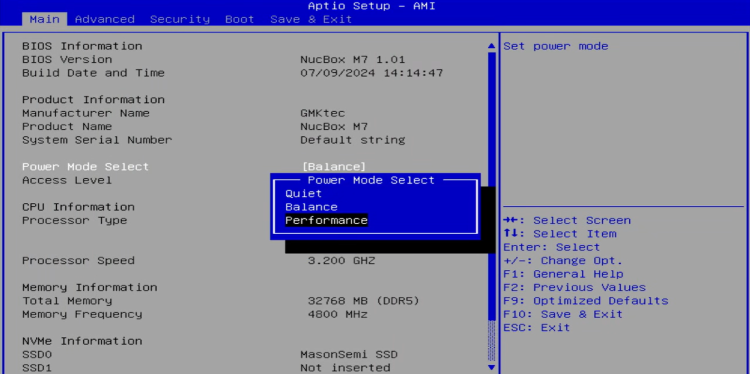750x374 pixels.
Task: Switch to the Advanced tab
Action: pos(105,19)
